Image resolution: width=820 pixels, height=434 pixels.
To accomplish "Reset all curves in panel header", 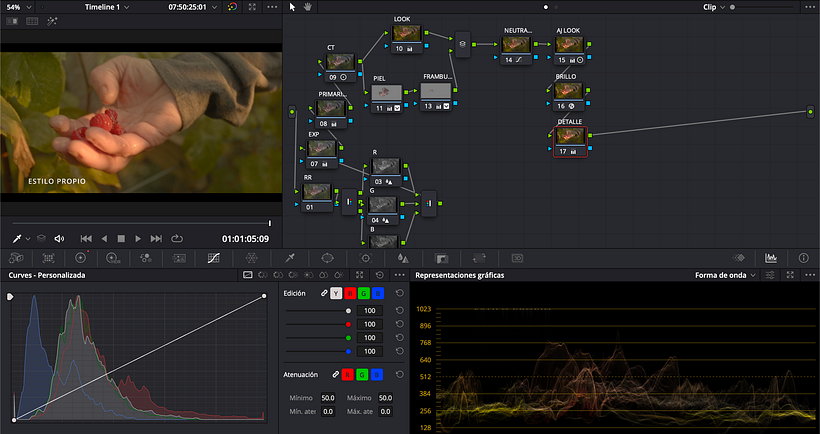I will tap(380, 275).
